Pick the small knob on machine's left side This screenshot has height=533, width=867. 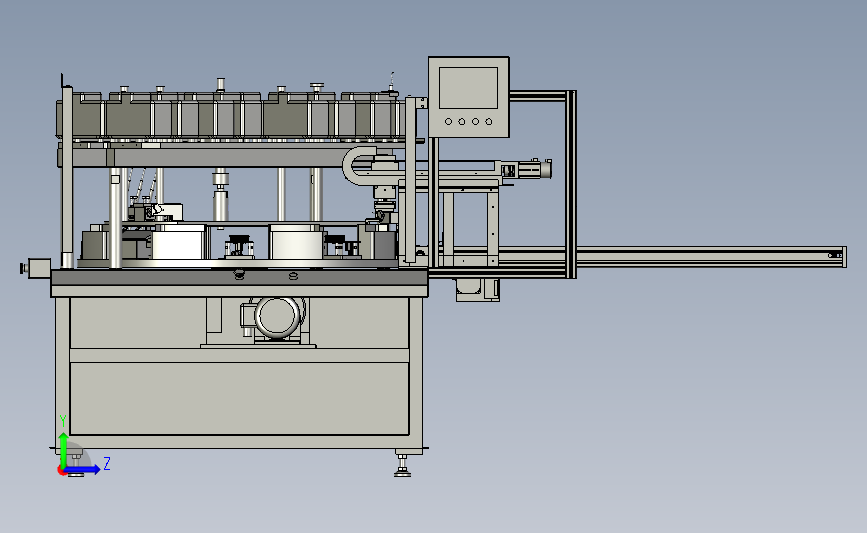tap(24, 268)
